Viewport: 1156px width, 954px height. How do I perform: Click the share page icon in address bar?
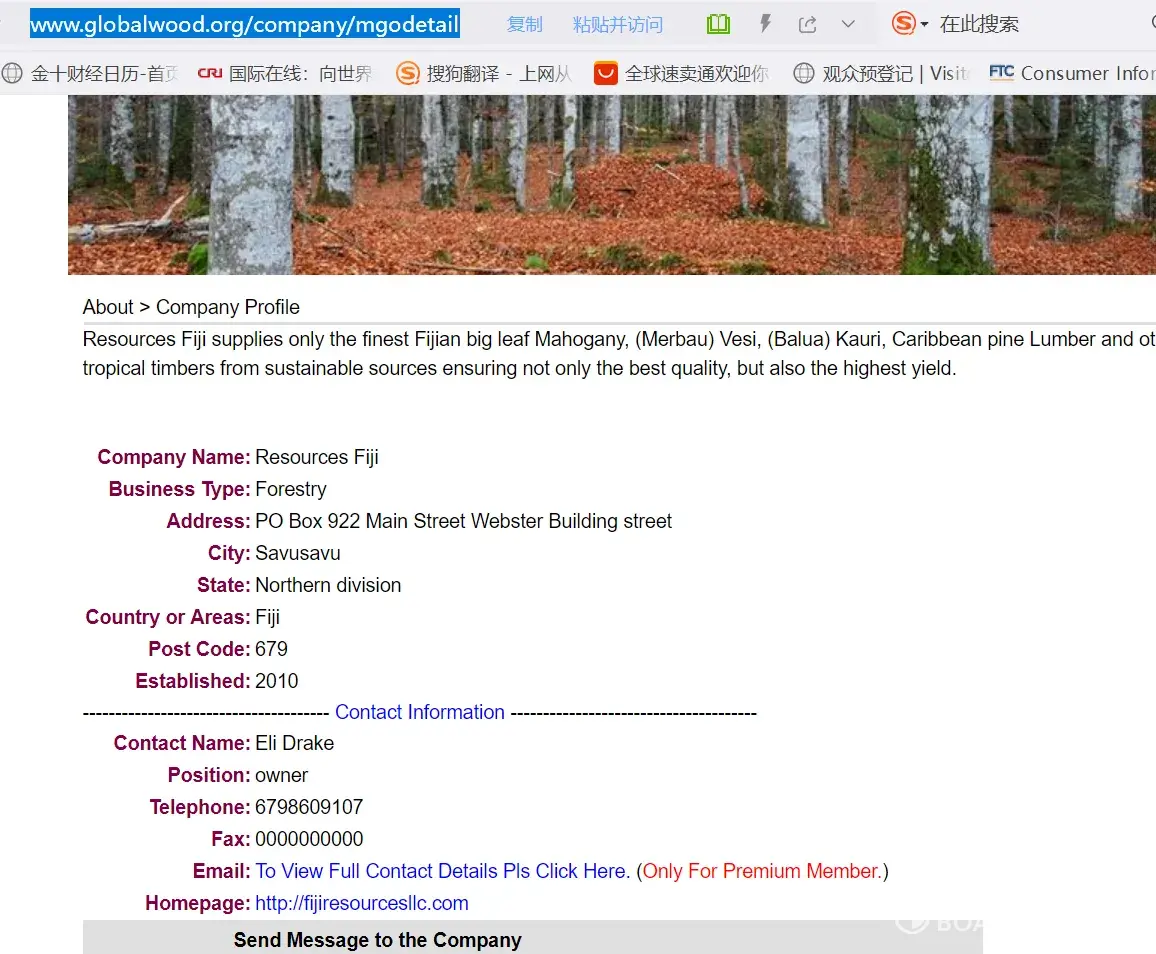click(x=808, y=25)
